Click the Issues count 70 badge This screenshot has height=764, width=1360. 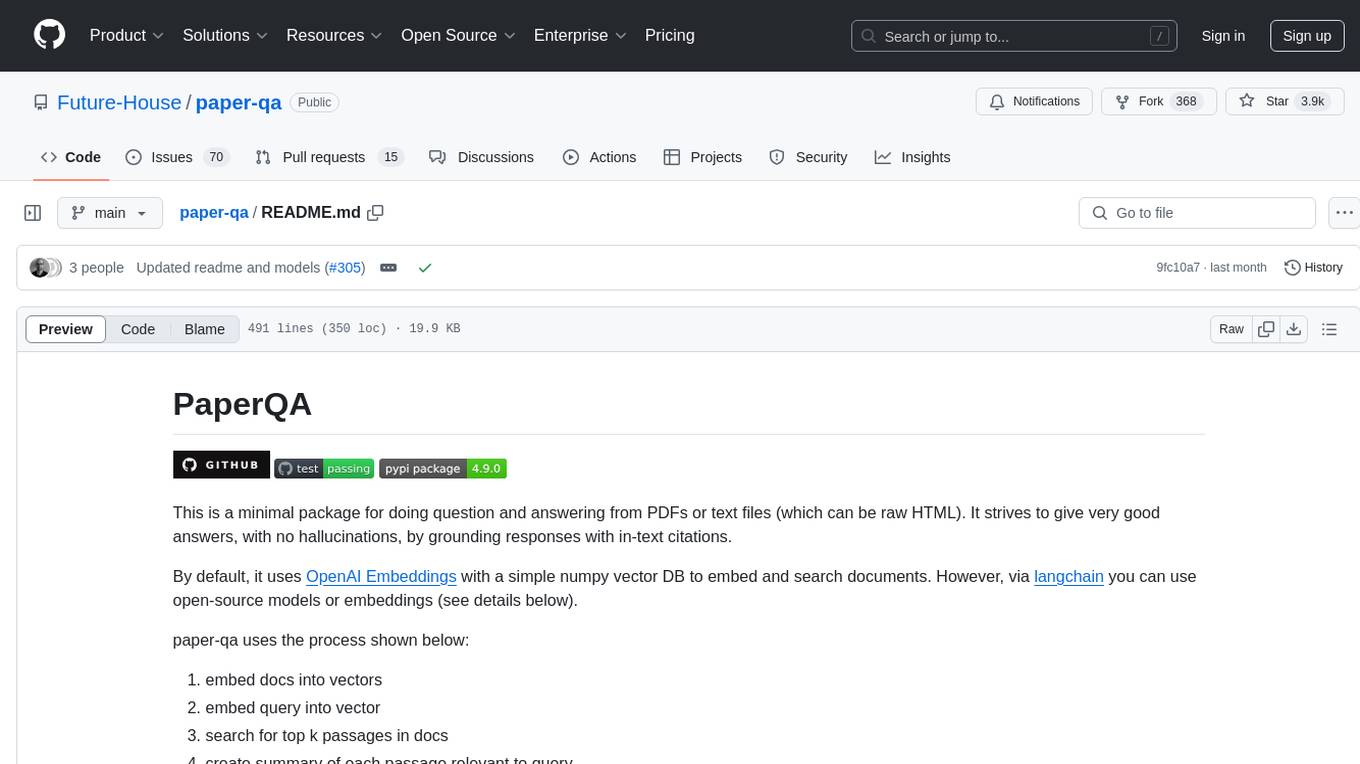[215, 157]
